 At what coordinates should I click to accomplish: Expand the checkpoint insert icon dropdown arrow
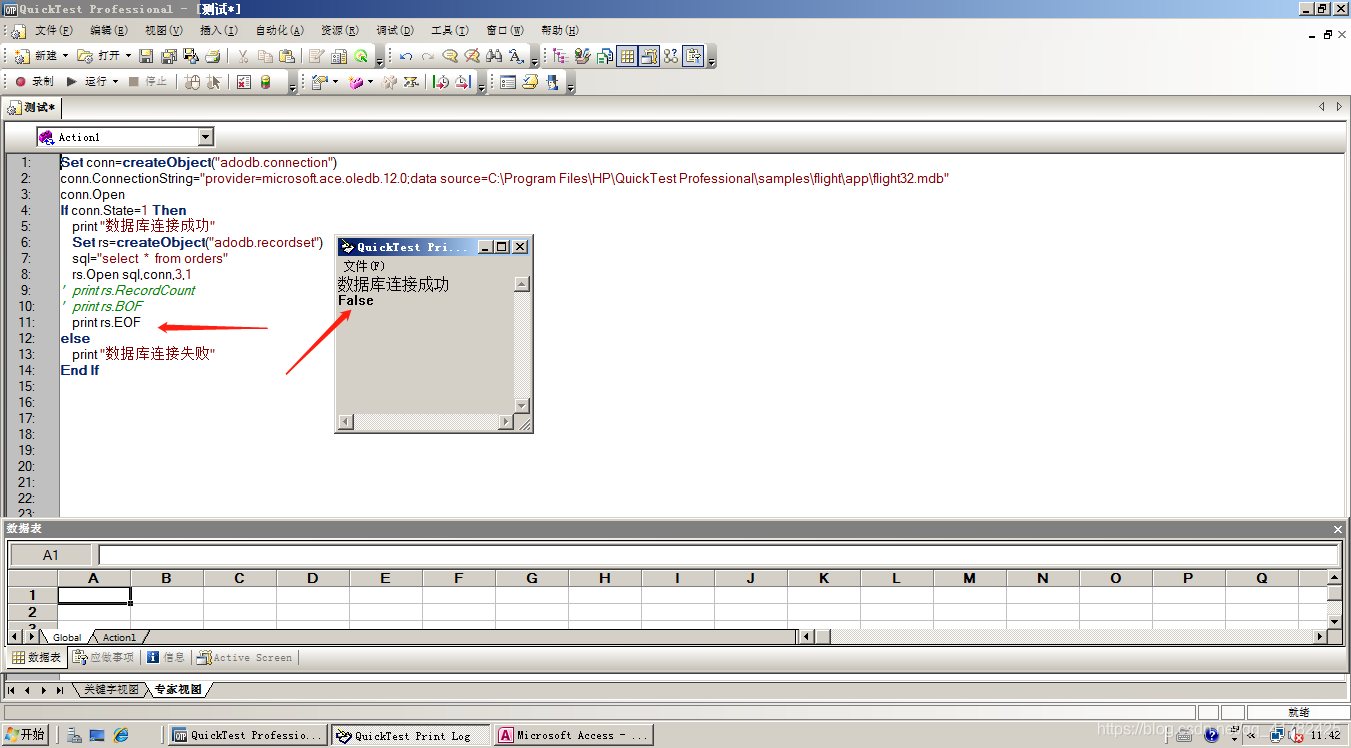click(x=335, y=82)
